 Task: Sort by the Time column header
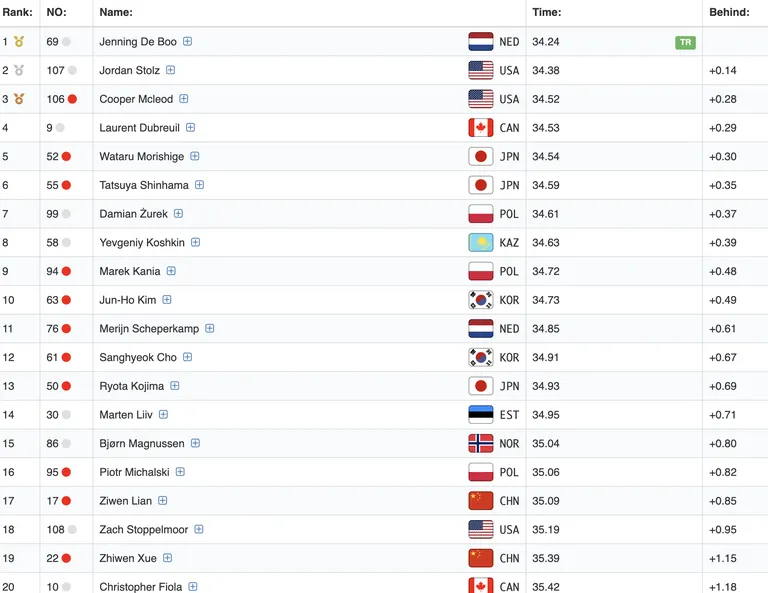pyautogui.click(x=547, y=12)
